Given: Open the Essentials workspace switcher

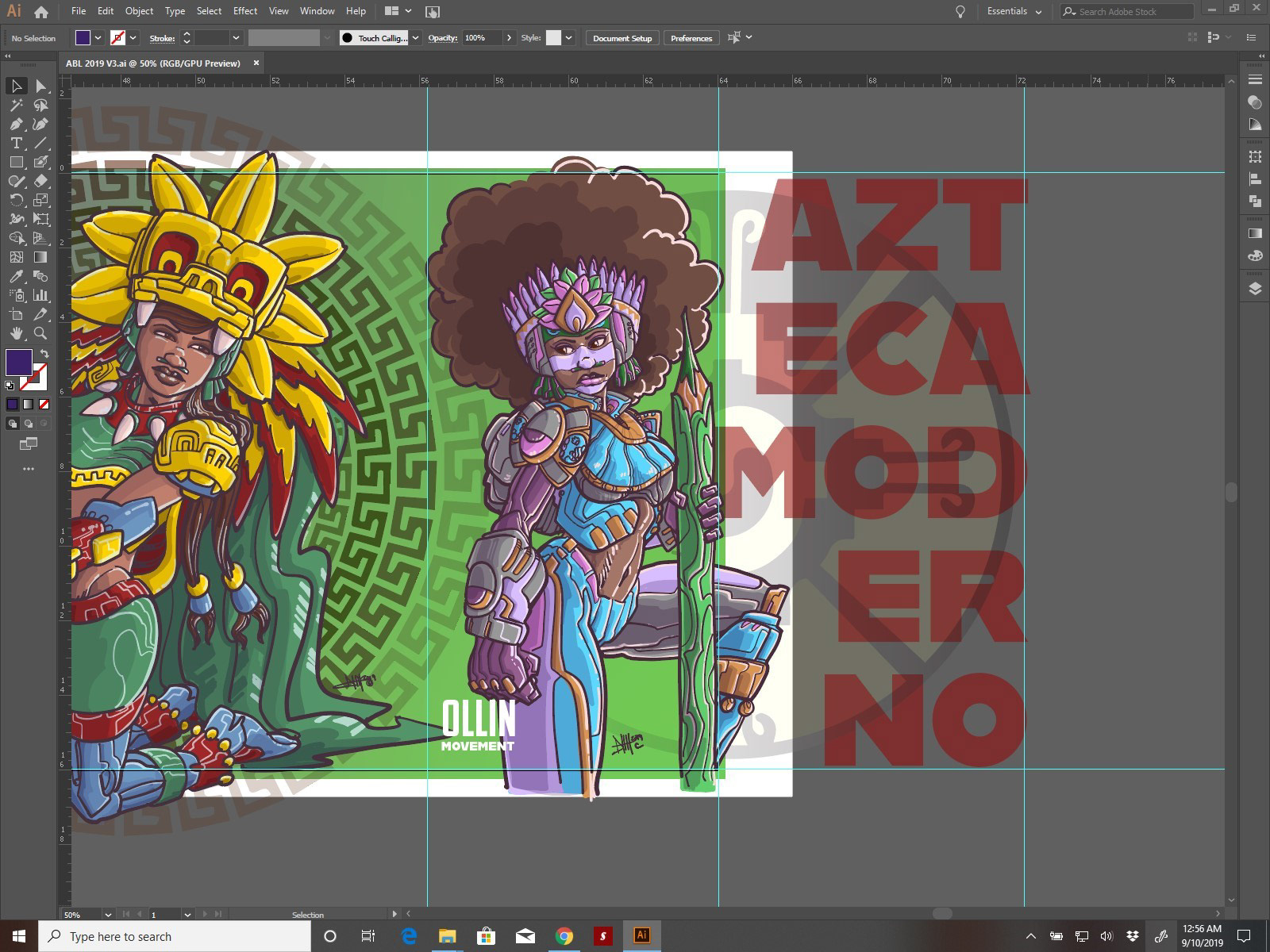Looking at the screenshot, I should (x=1014, y=12).
